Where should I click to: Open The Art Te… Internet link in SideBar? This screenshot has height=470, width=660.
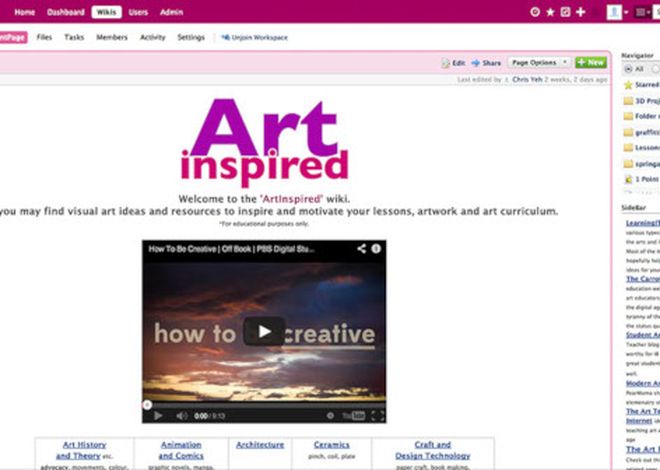click(x=643, y=416)
